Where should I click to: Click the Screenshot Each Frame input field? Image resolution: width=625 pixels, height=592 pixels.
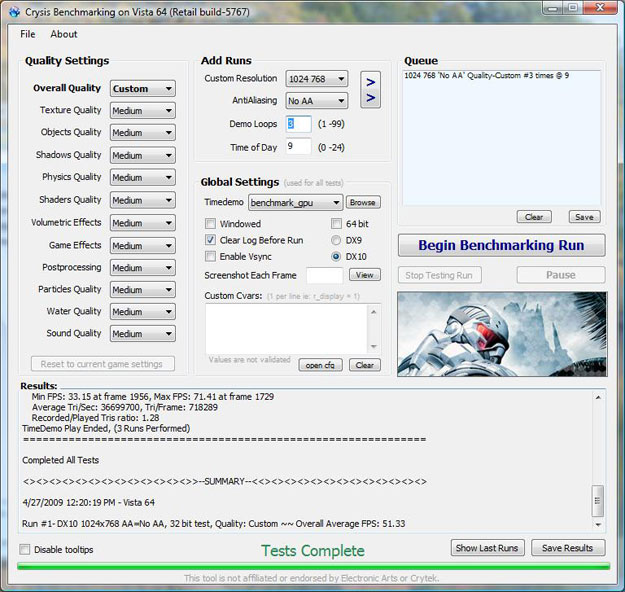tap(324, 275)
